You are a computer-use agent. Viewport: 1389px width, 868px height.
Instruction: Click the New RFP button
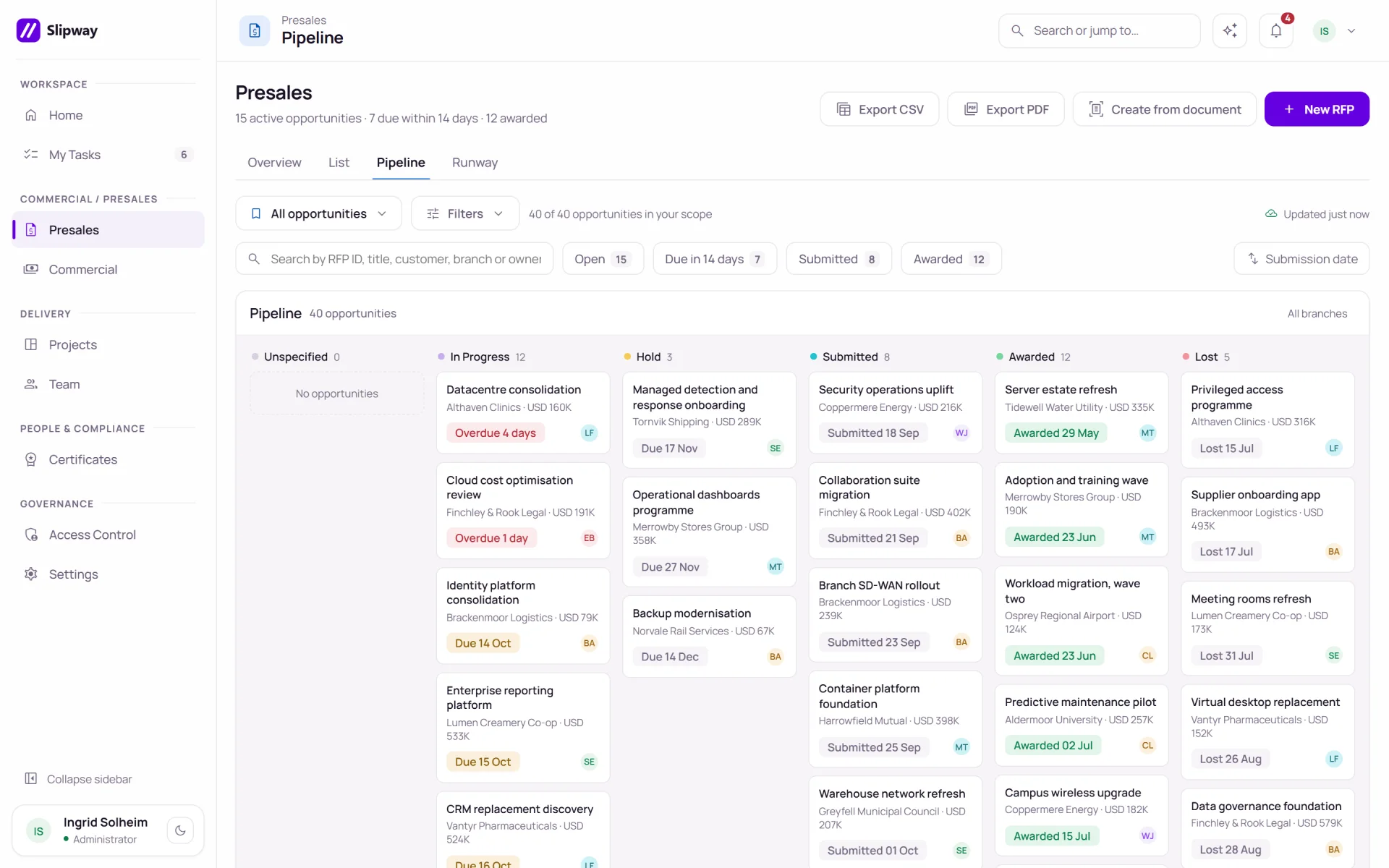click(1317, 109)
